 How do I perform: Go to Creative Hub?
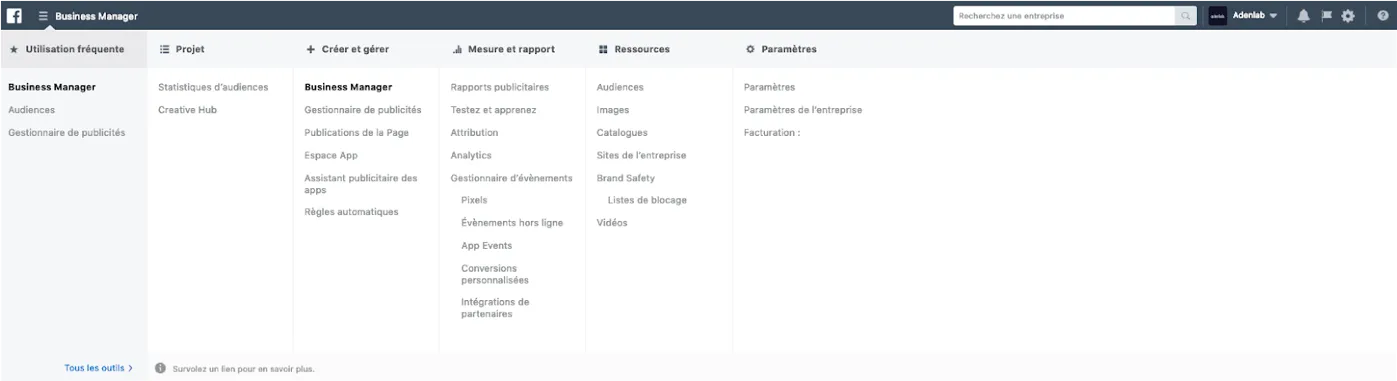187,110
